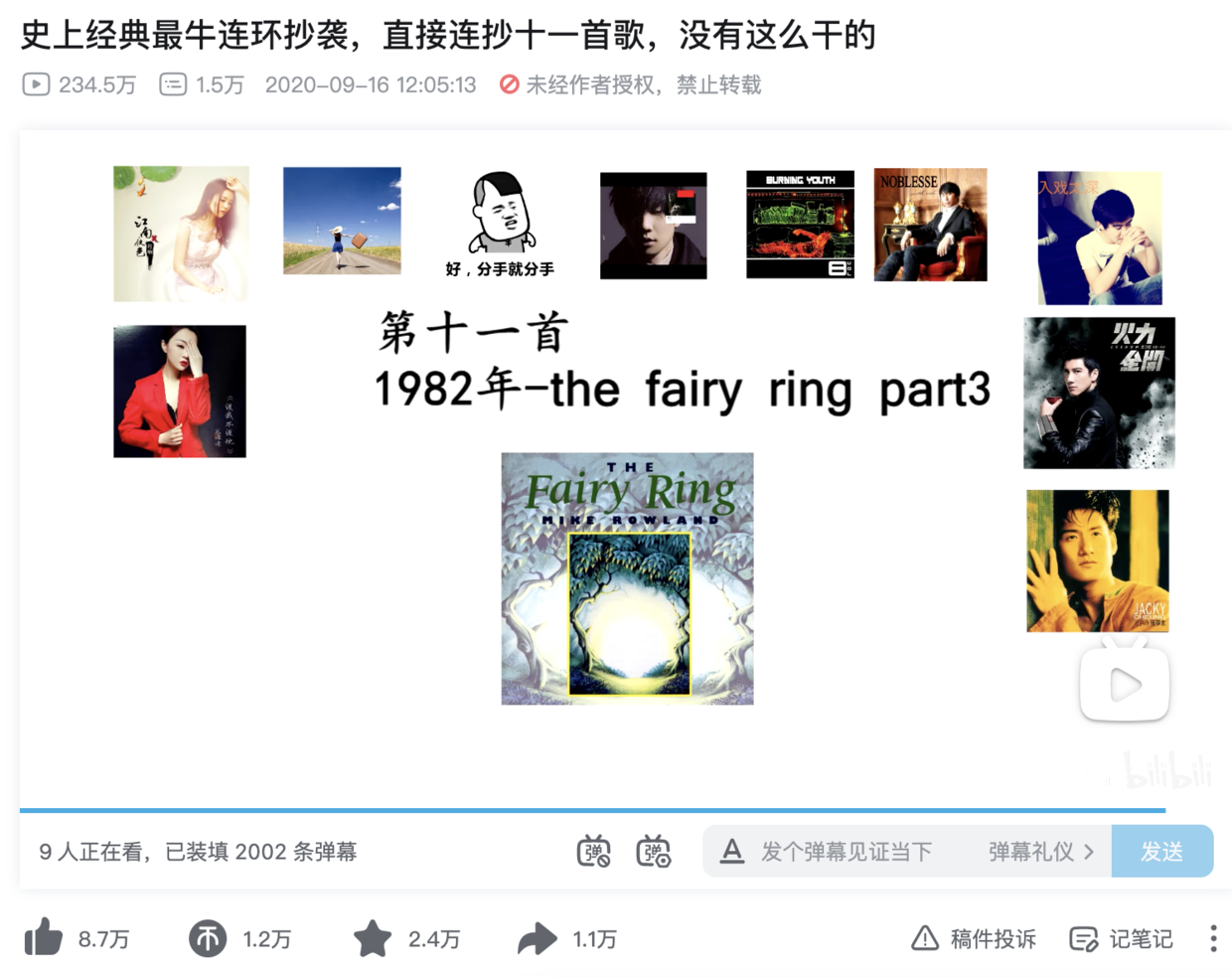
Task: Click the blue video progress bar
Action: pyautogui.click(x=592, y=810)
